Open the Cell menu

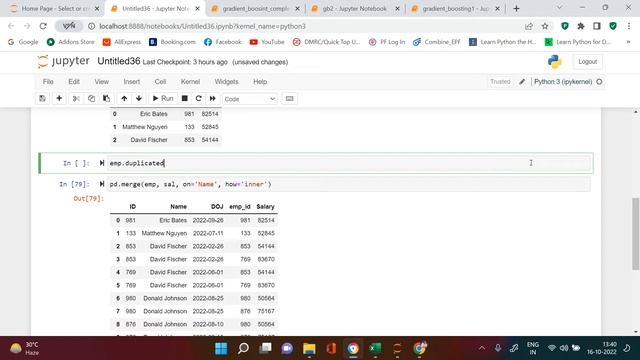[160, 82]
